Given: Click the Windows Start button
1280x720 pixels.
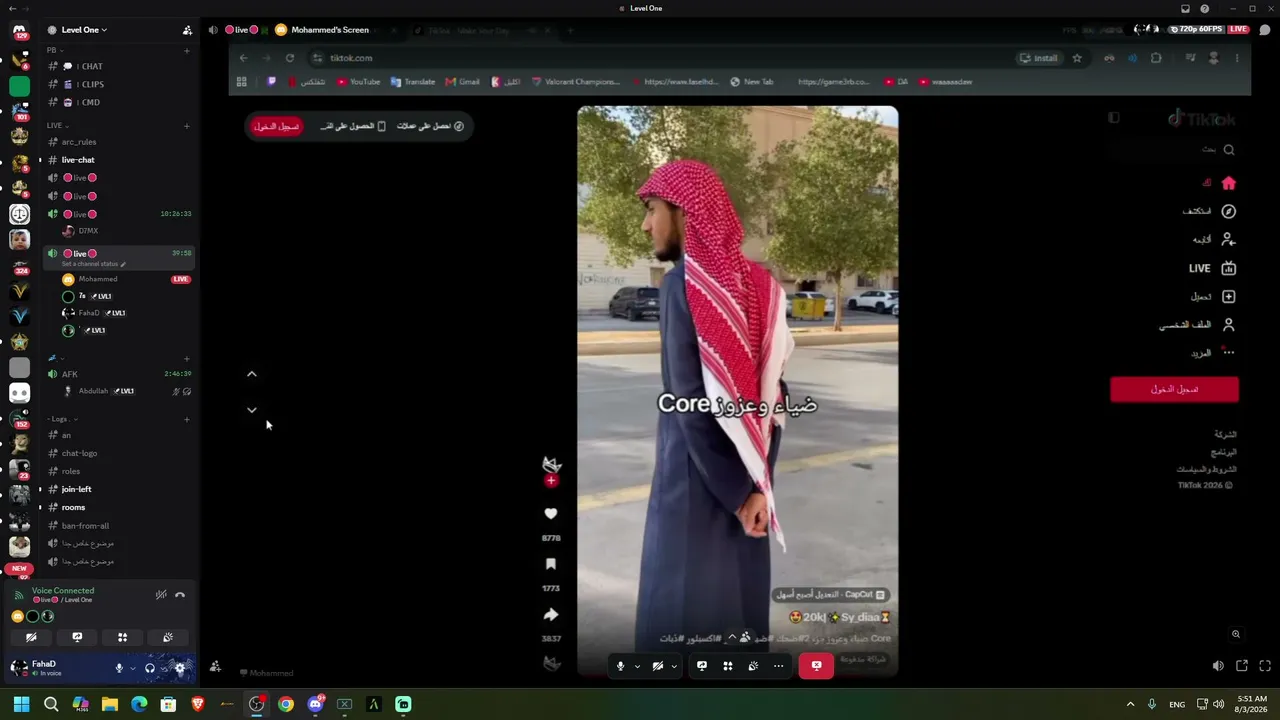Looking at the screenshot, I should (22, 705).
